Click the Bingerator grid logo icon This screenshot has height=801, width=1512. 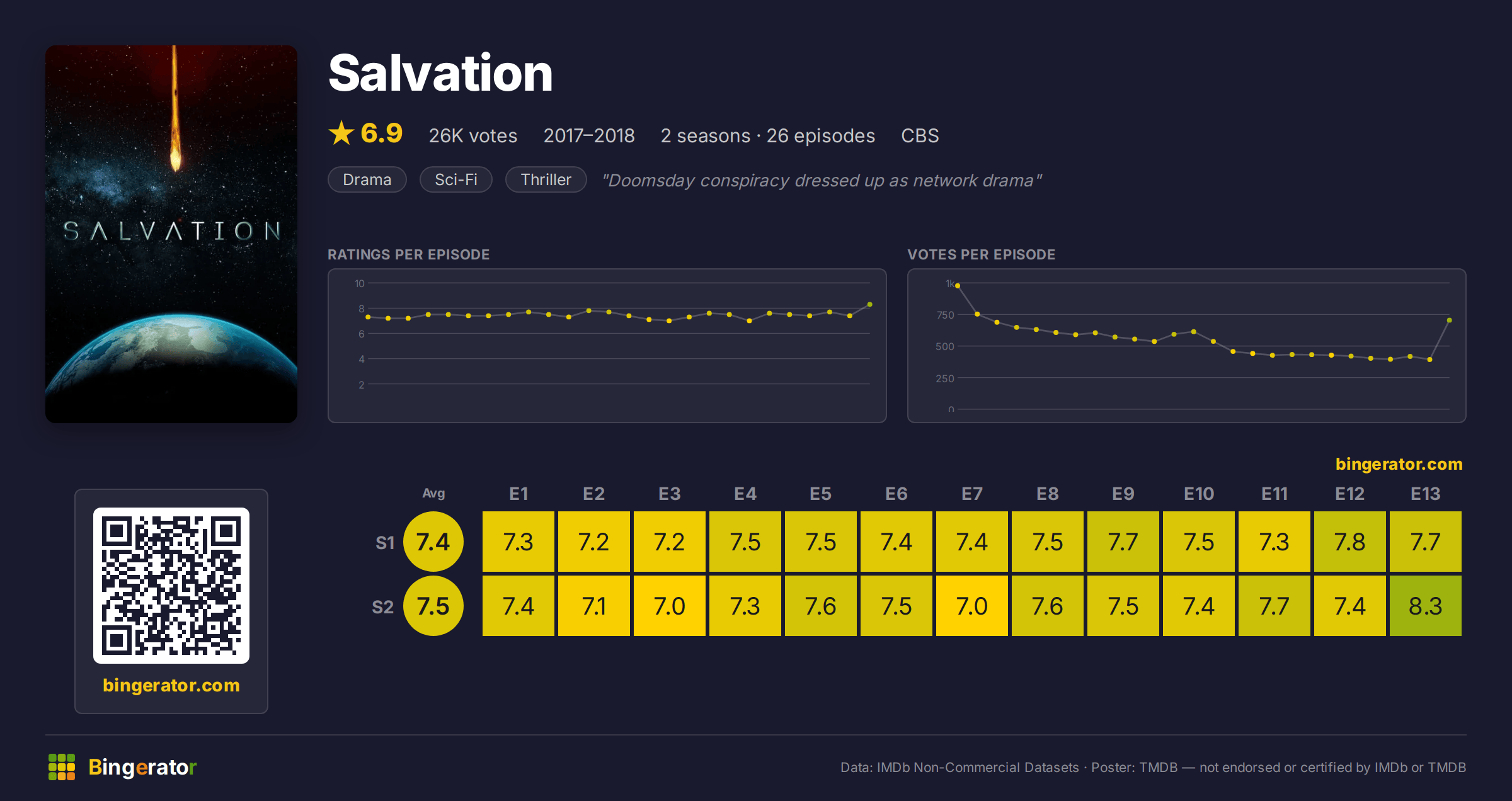click(x=62, y=767)
